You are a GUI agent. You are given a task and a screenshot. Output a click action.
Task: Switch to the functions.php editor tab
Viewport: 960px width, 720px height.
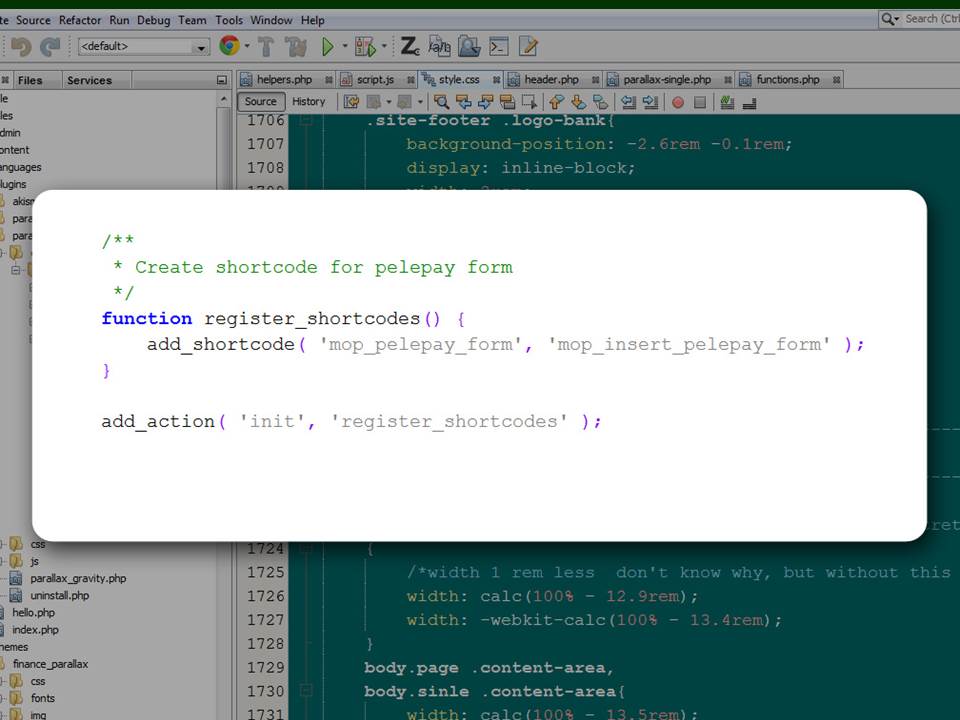pos(787,80)
